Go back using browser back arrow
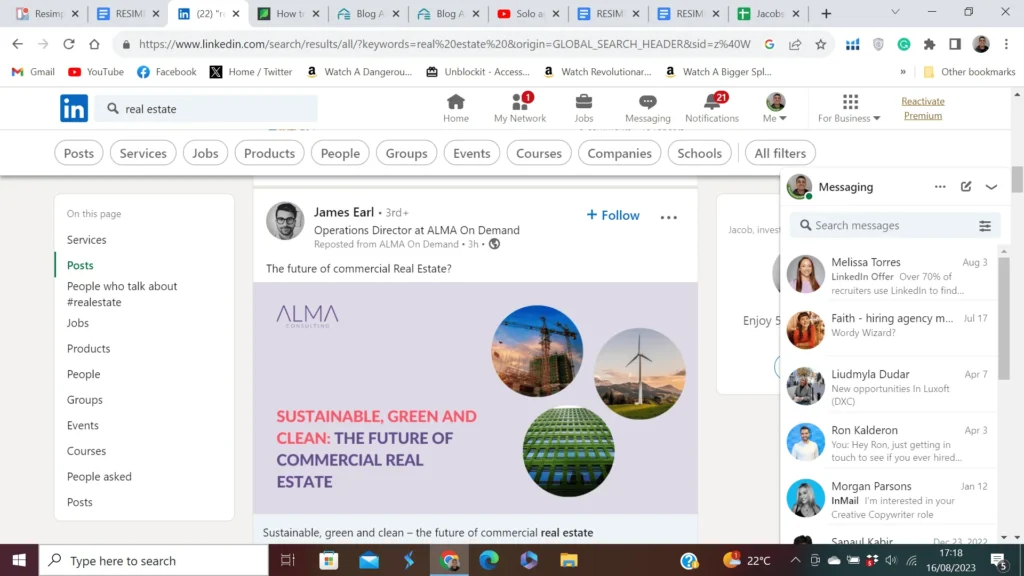Viewport: 1024px width, 576px height. point(18,44)
